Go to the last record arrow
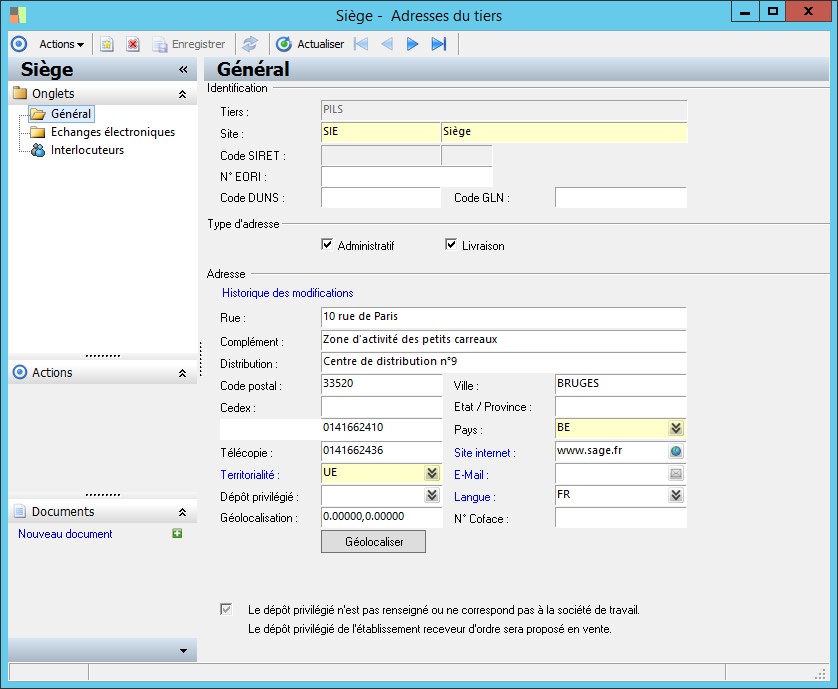The image size is (838, 689). point(438,44)
